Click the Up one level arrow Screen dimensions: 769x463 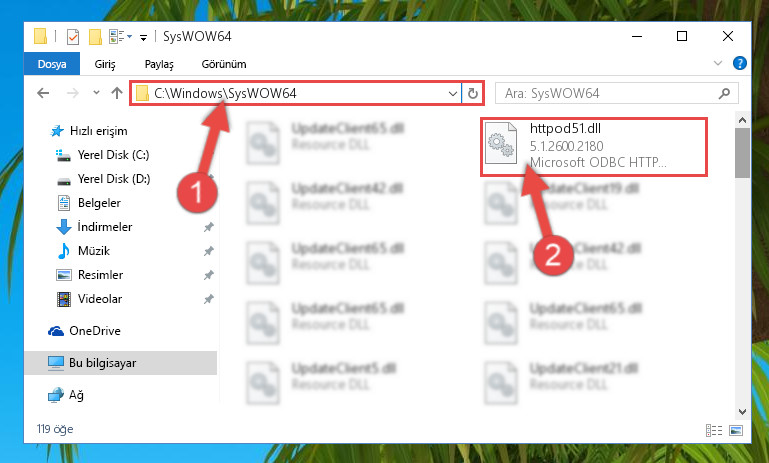coord(117,93)
